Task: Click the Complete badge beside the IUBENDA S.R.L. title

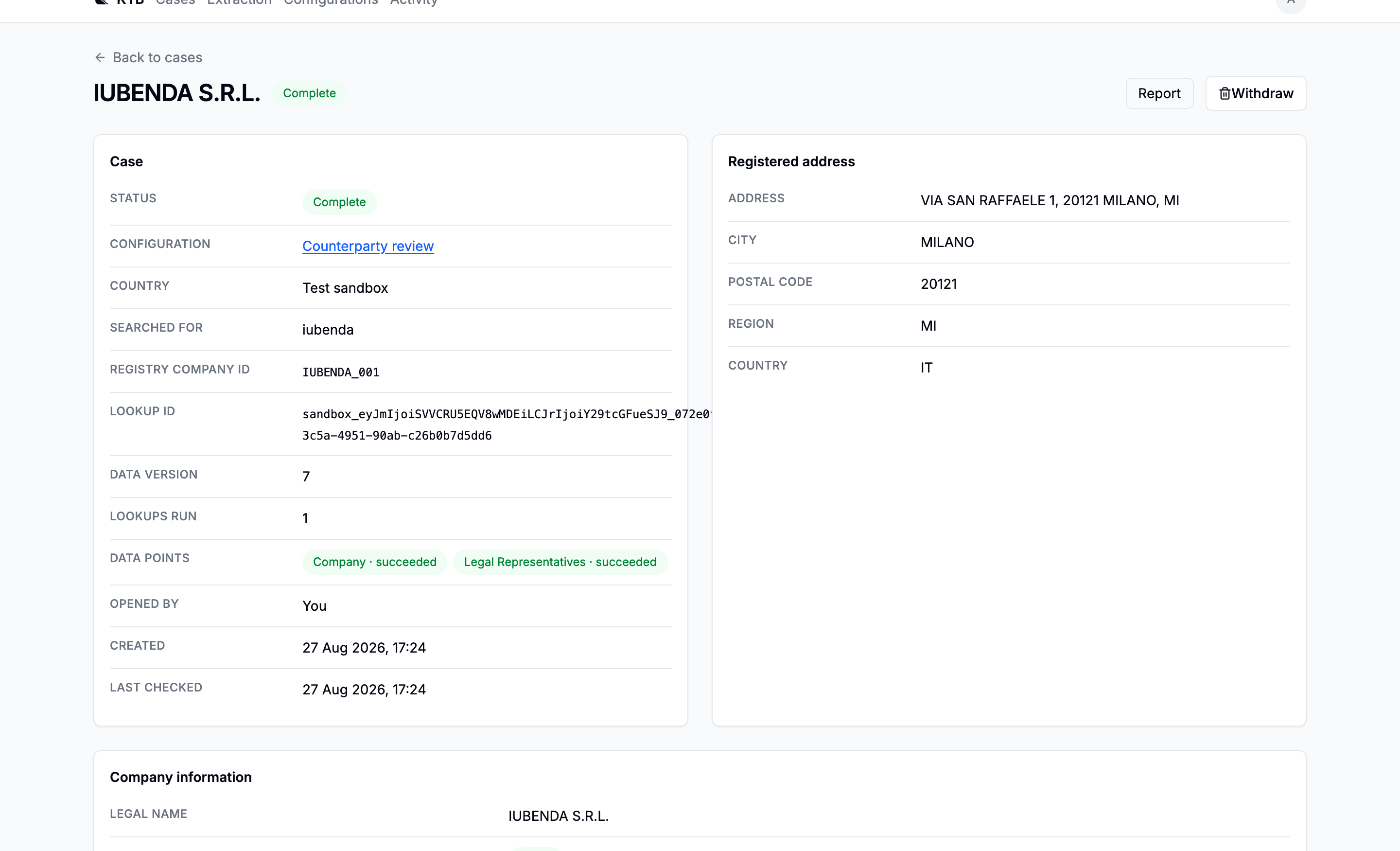Action: [309, 93]
